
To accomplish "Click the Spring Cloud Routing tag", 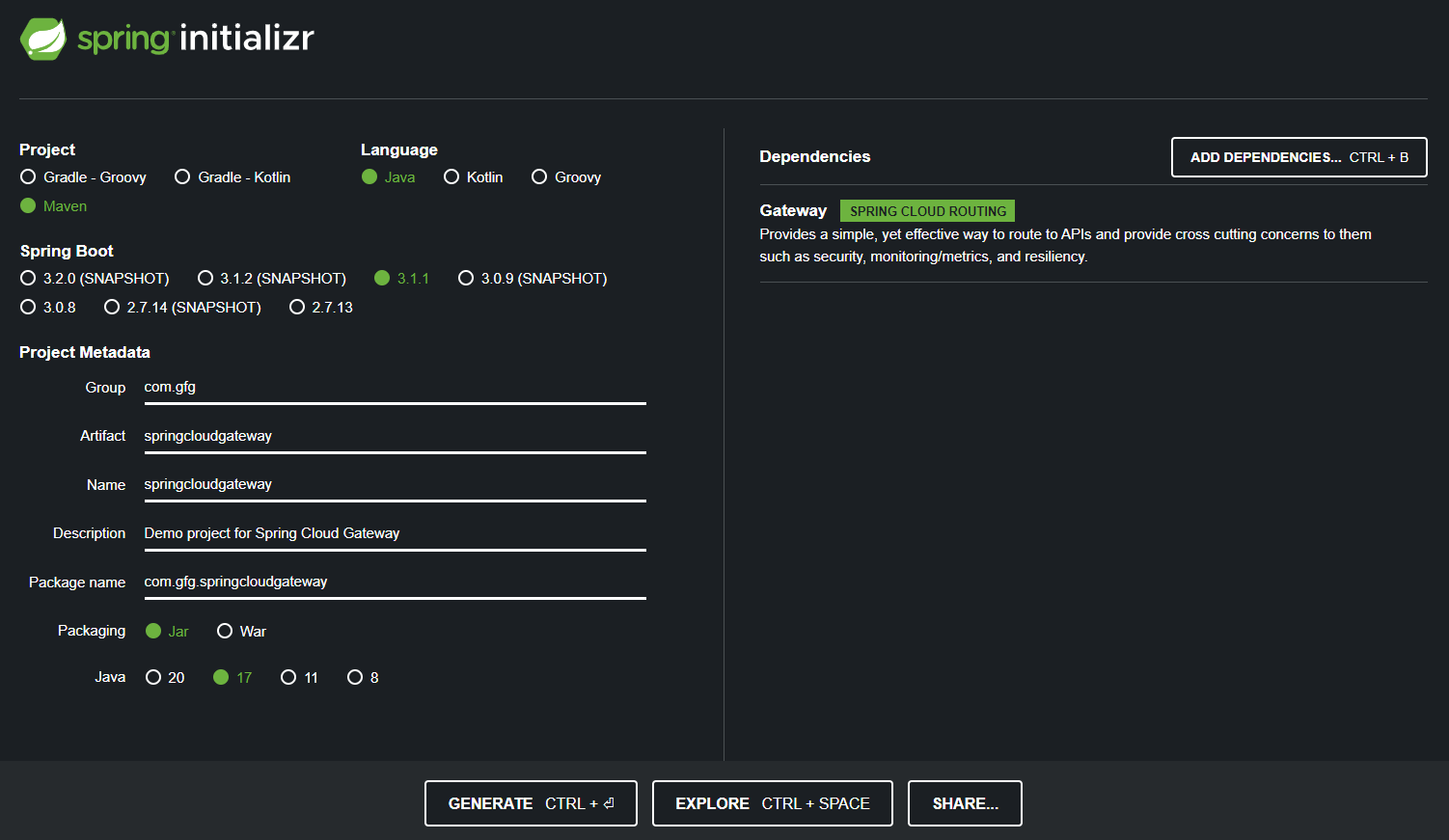I will click(928, 211).
